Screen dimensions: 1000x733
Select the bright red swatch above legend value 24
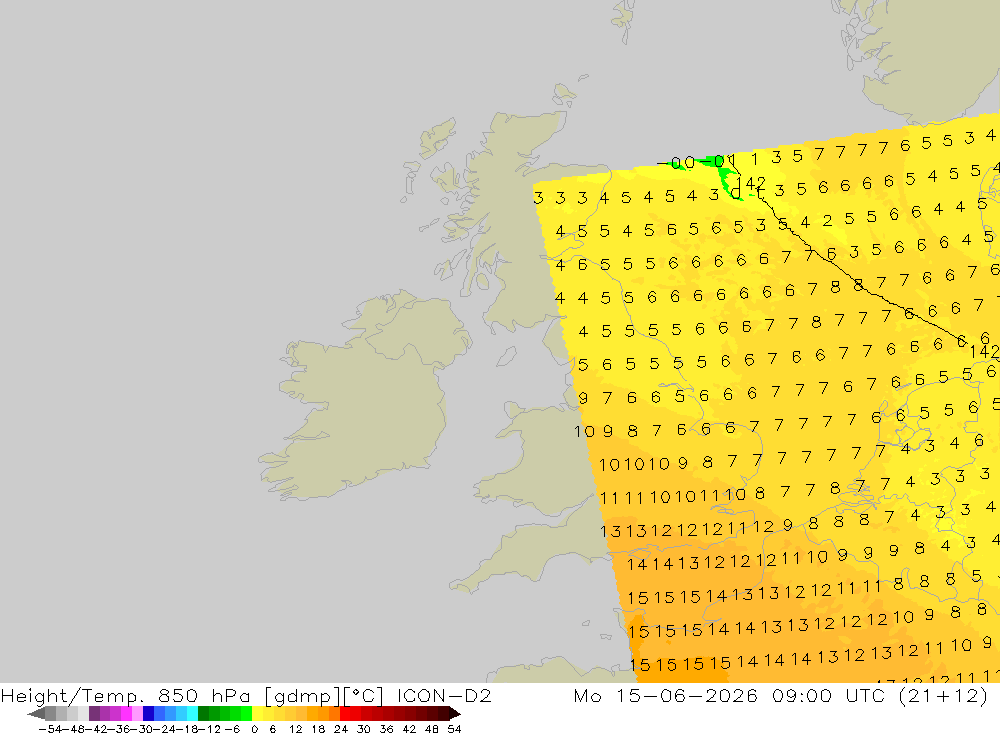pyautogui.click(x=345, y=714)
